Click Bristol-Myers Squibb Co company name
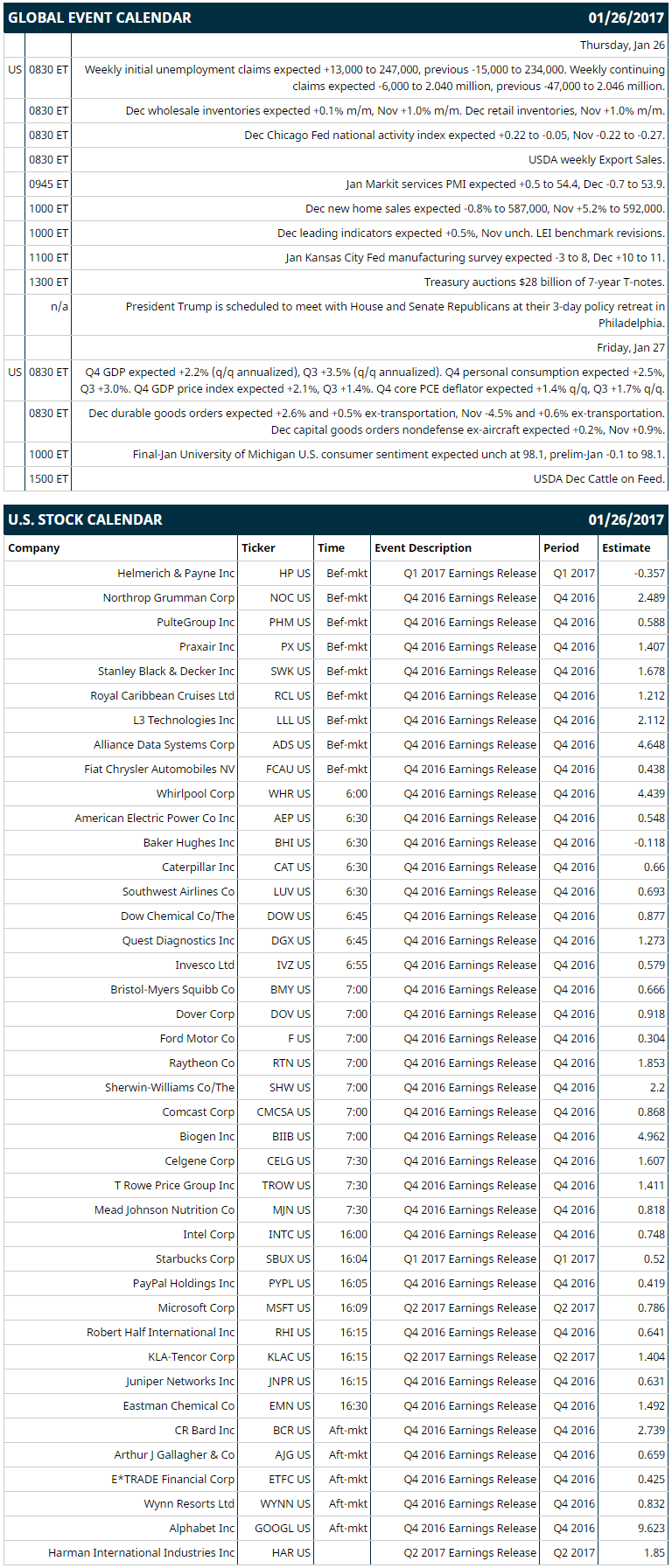672x1568 pixels. click(172, 989)
